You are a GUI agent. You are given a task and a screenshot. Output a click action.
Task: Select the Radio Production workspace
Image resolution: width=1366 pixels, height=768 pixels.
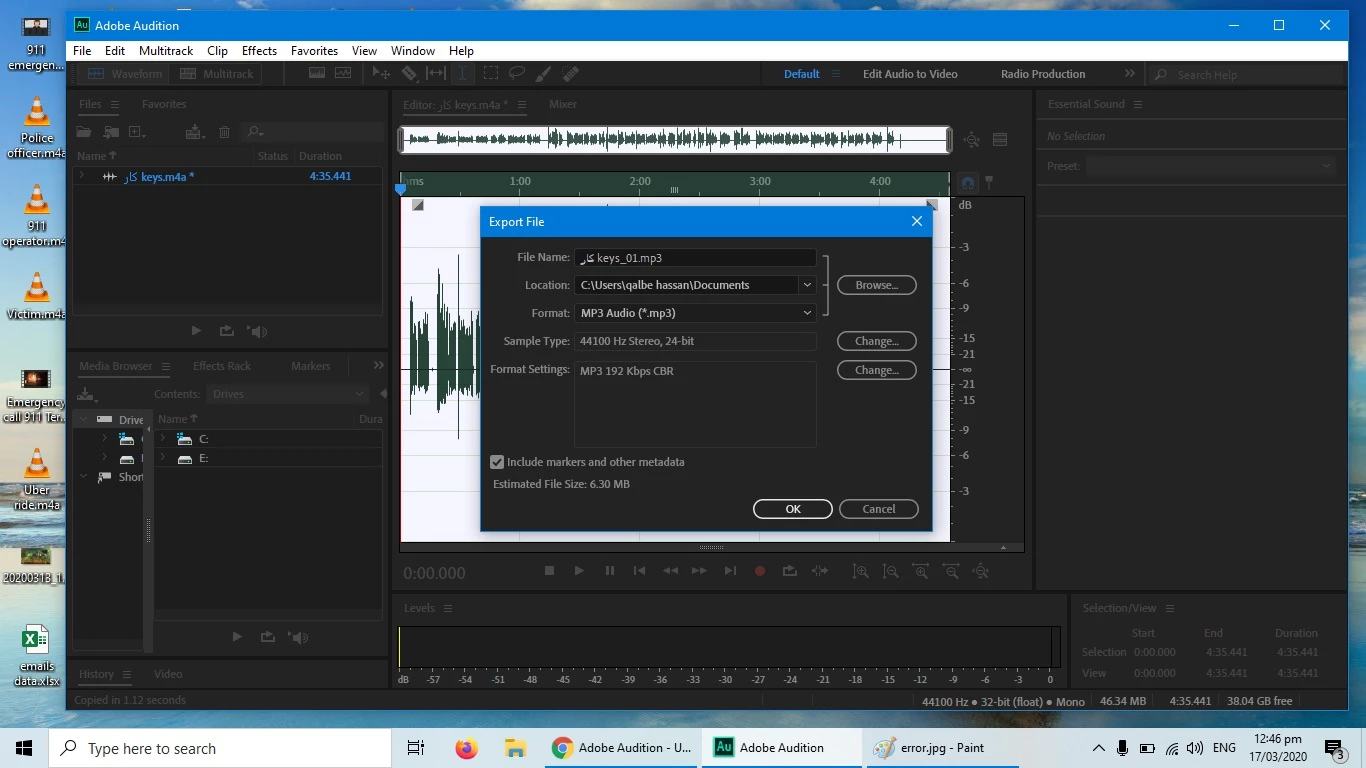tap(1043, 74)
